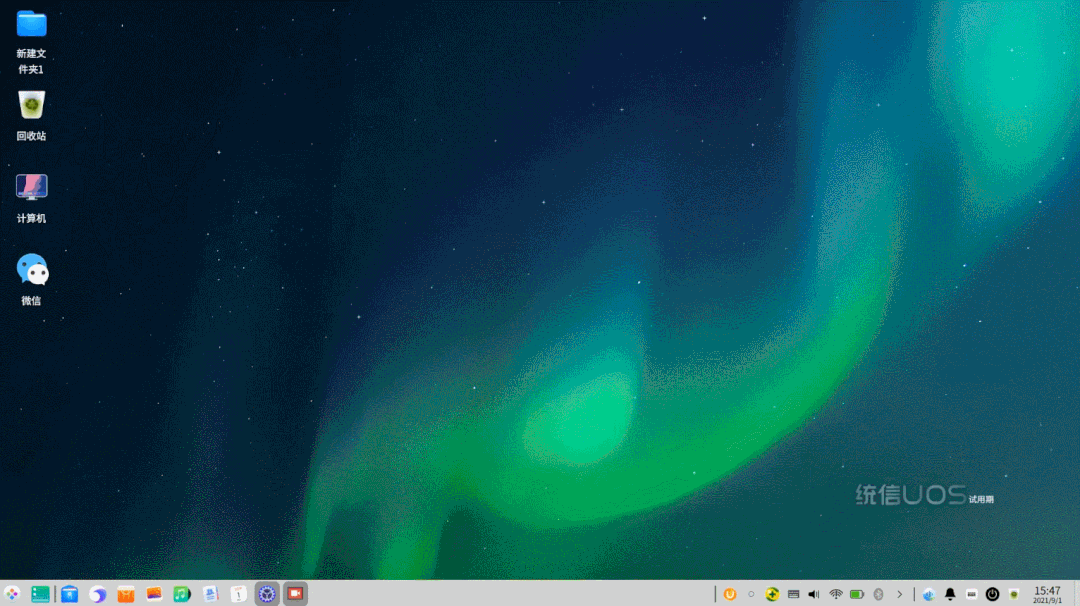This screenshot has height=606, width=1080.
Task: Open the multitasking view icon
Action: (x=40, y=594)
